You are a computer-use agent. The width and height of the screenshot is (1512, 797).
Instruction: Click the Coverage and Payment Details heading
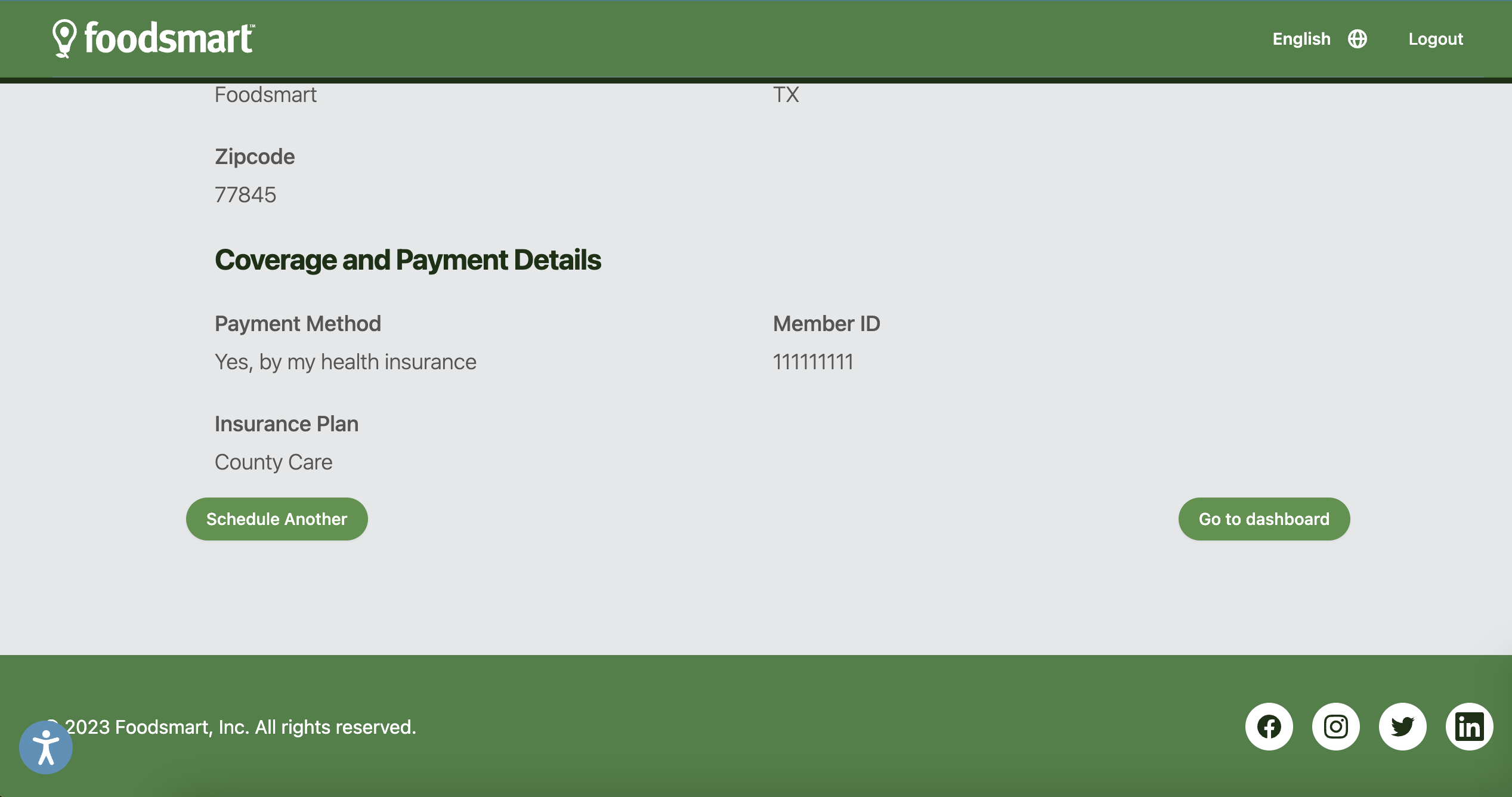pyautogui.click(x=408, y=260)
